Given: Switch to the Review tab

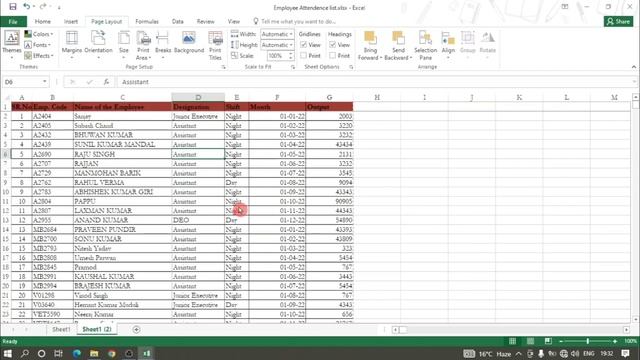Looking at the screenshot, I should coord(205,22).
